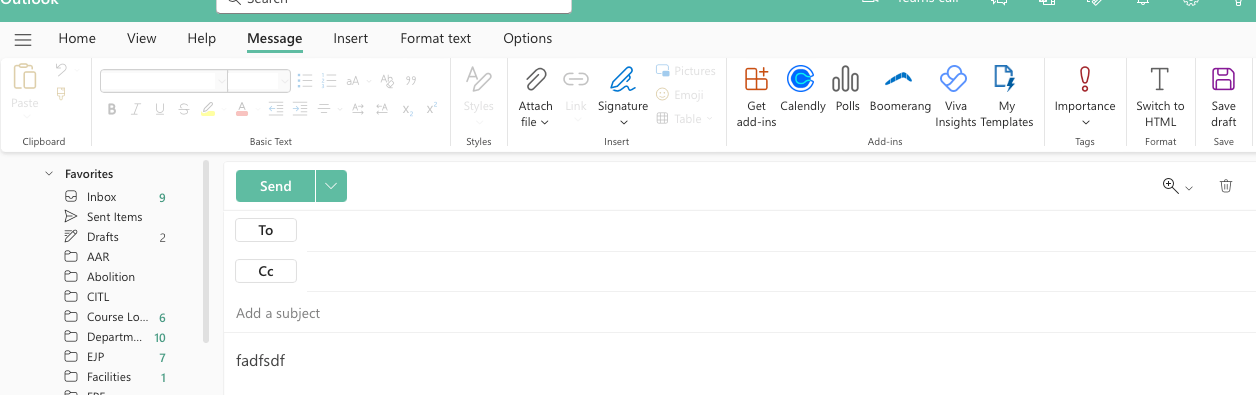The height and width of the screenshot is (395, 1256).
Task: Open the Help tab
Action: (202, 39)
